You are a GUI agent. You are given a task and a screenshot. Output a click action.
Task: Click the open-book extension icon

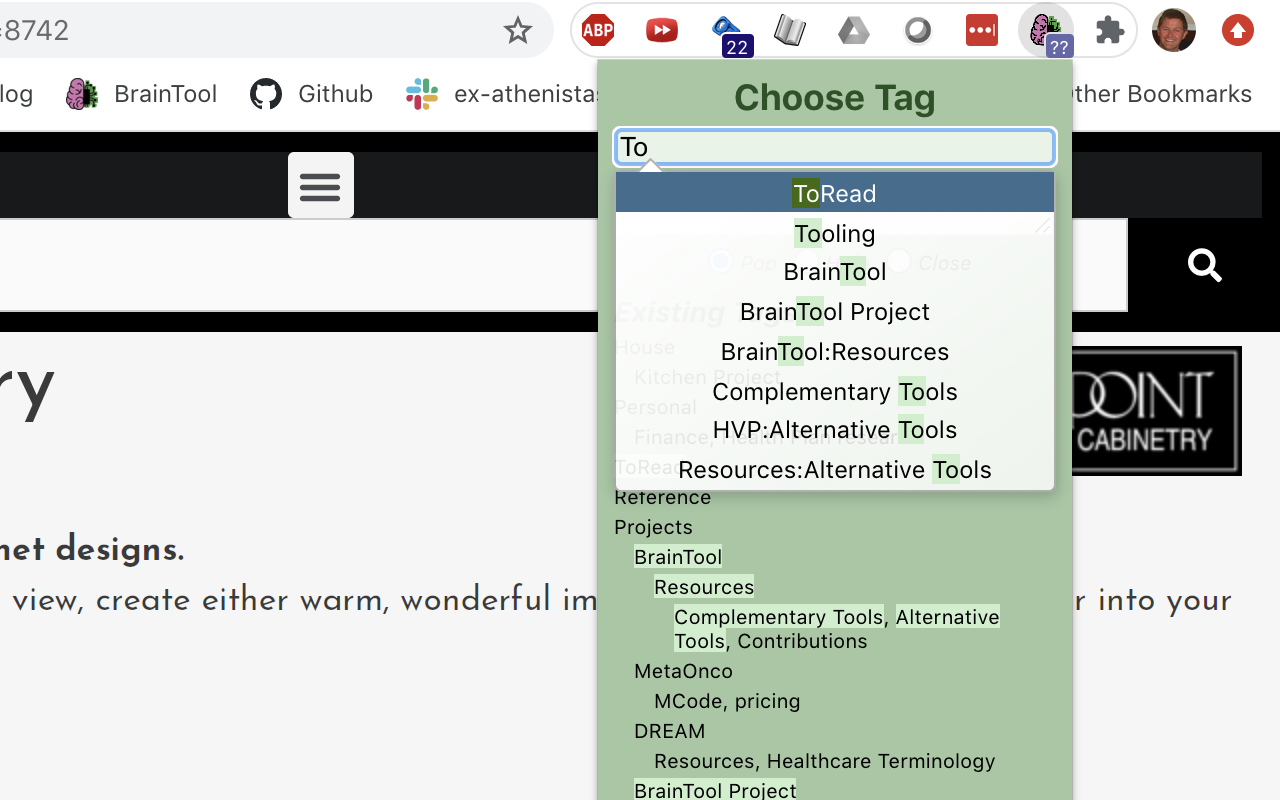tap(789, 31)
